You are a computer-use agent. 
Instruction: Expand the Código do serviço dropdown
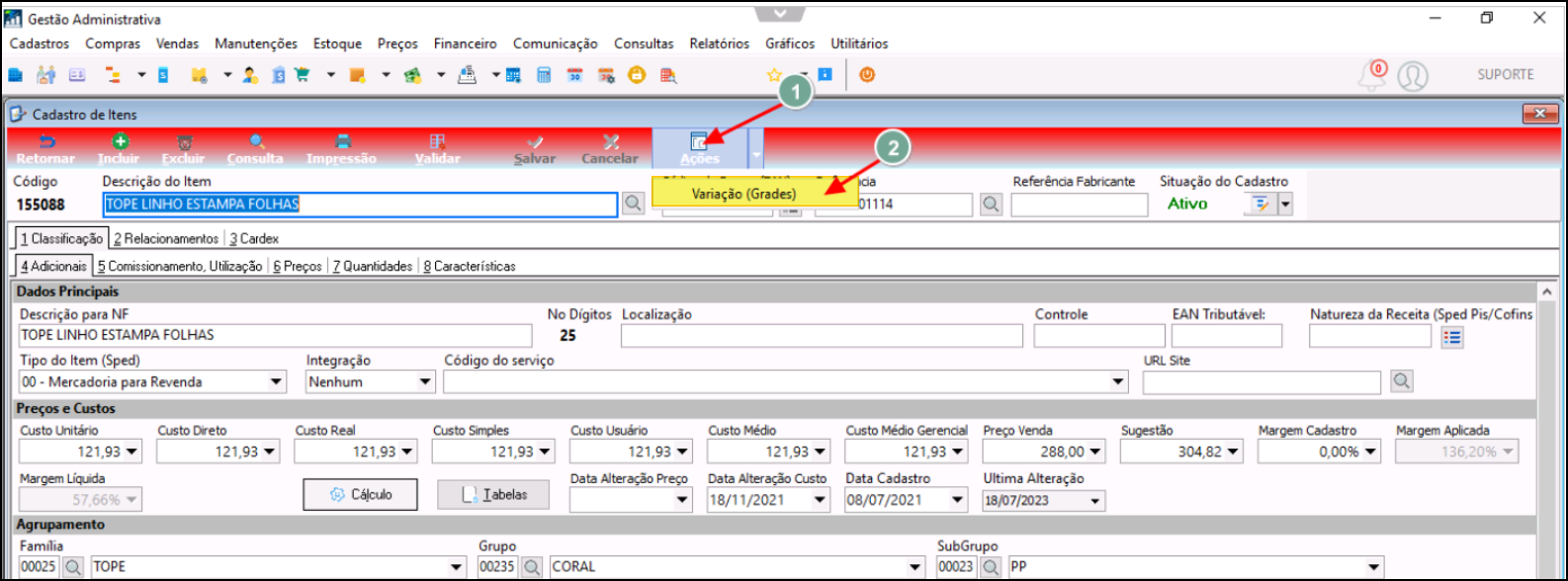tap(1118, 382)
